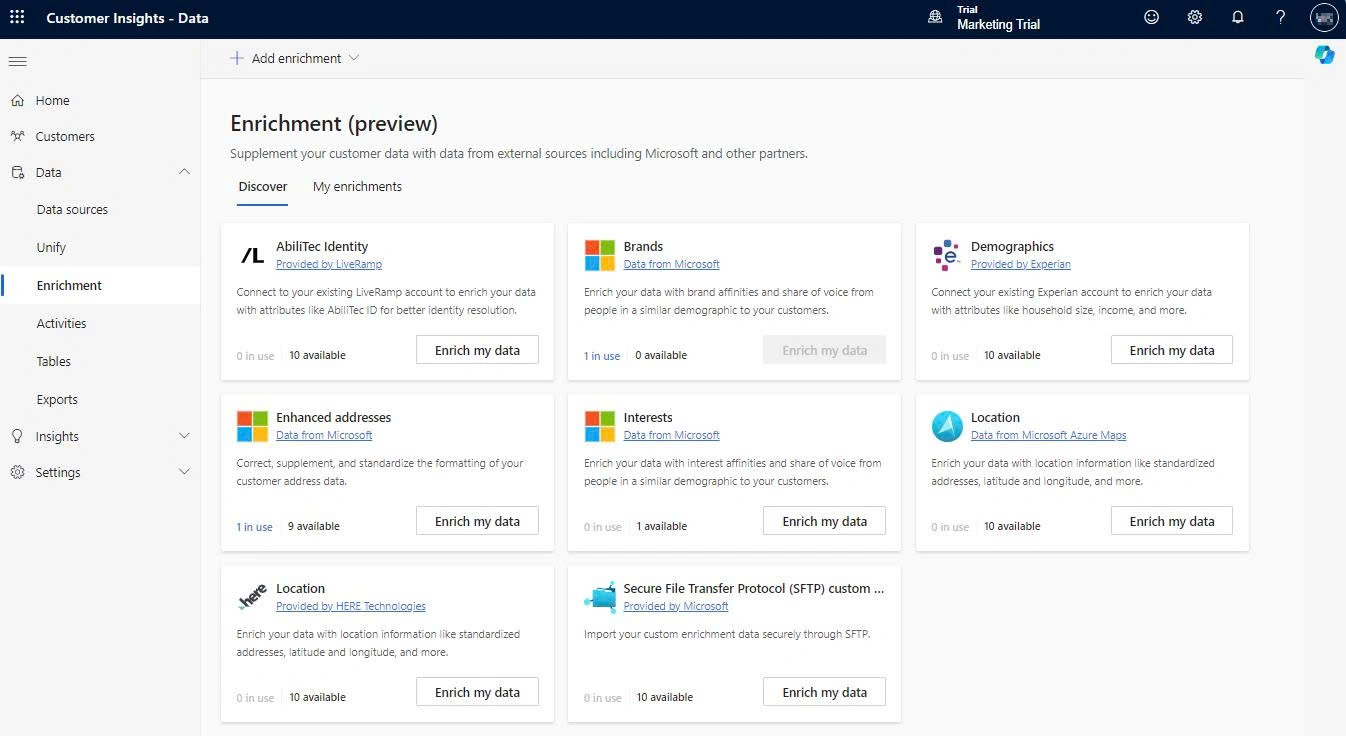This screenshot has height=736, width=1346.
Task: Click the Settings gear icon in sidebar
Action: [17, 472]
